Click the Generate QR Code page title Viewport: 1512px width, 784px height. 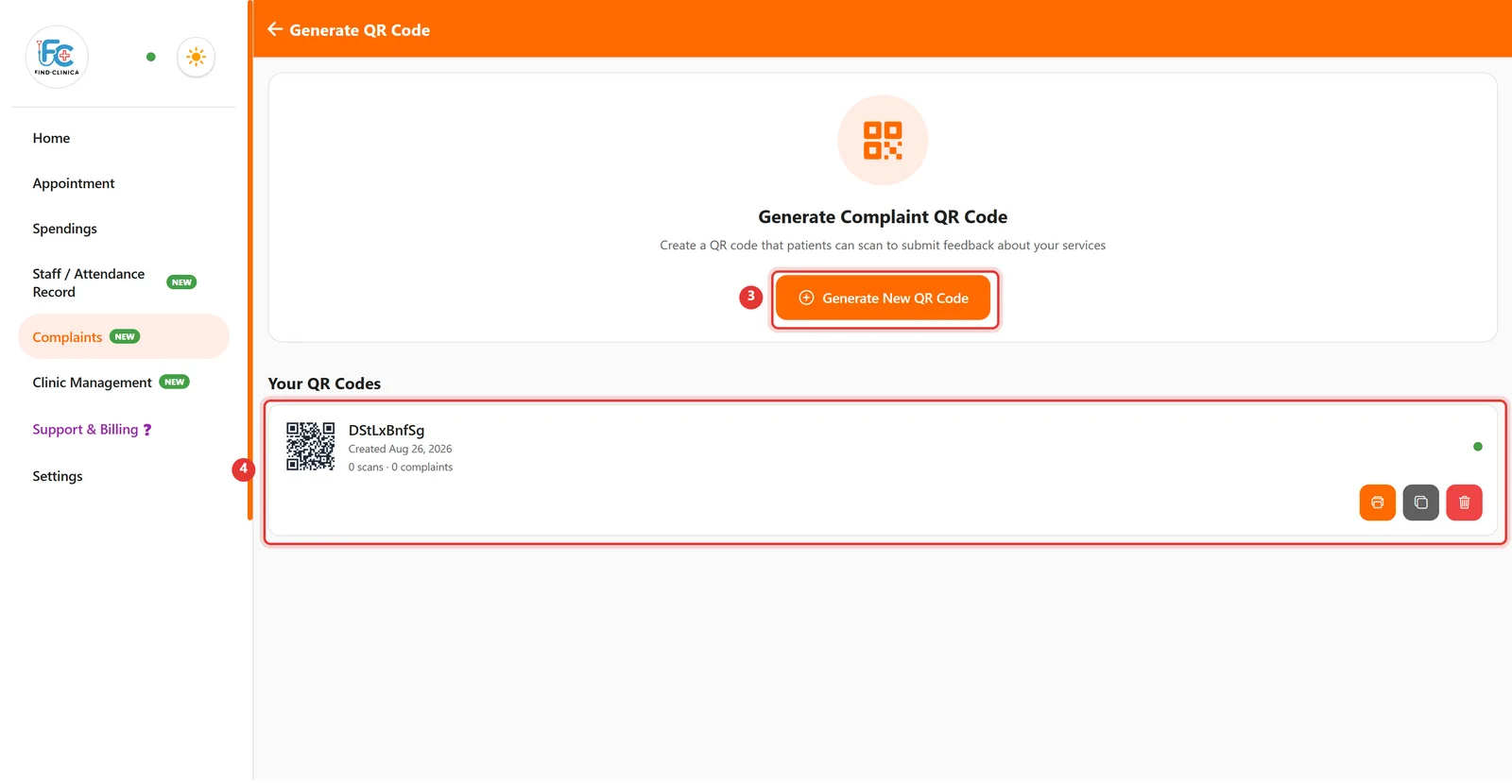pos(359,30)
